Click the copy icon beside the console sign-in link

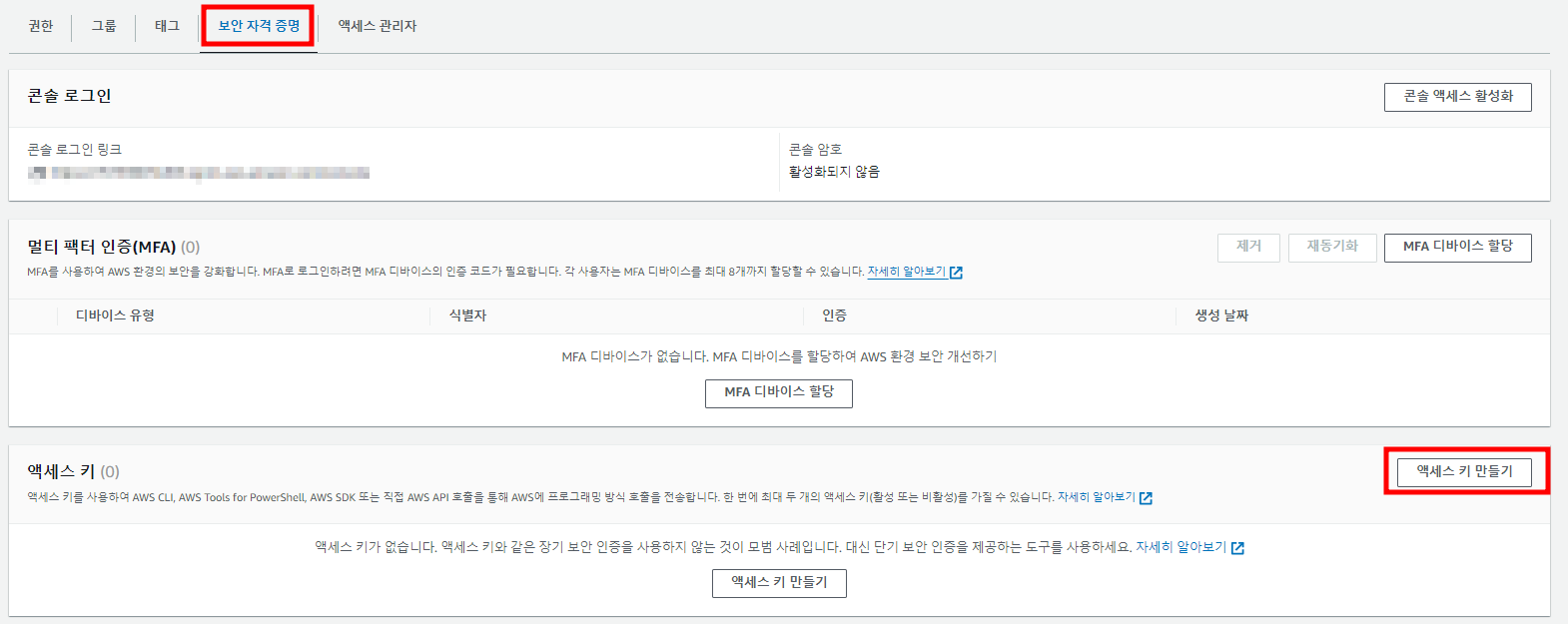(37, 174)
